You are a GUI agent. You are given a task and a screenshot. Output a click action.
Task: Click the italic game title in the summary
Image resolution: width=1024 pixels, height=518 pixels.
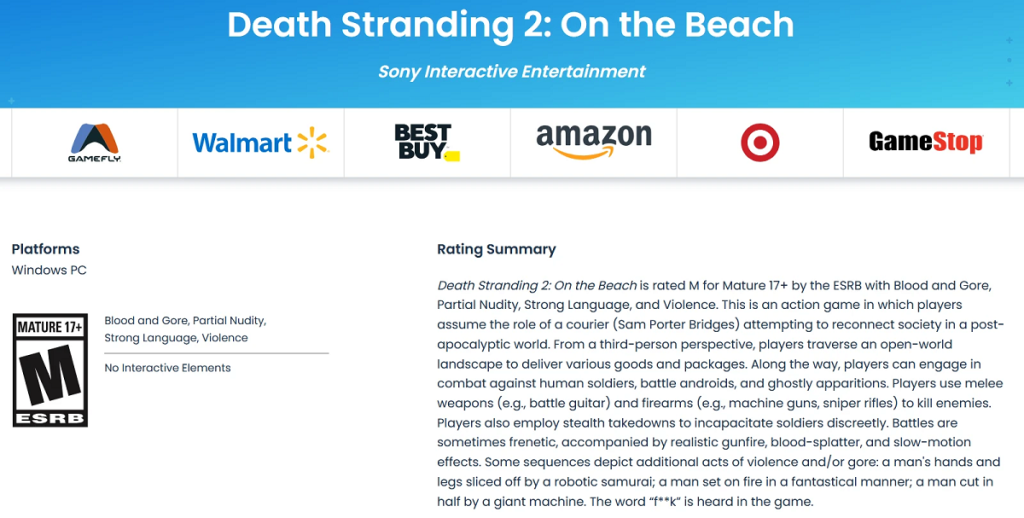(x=537, y=285)
